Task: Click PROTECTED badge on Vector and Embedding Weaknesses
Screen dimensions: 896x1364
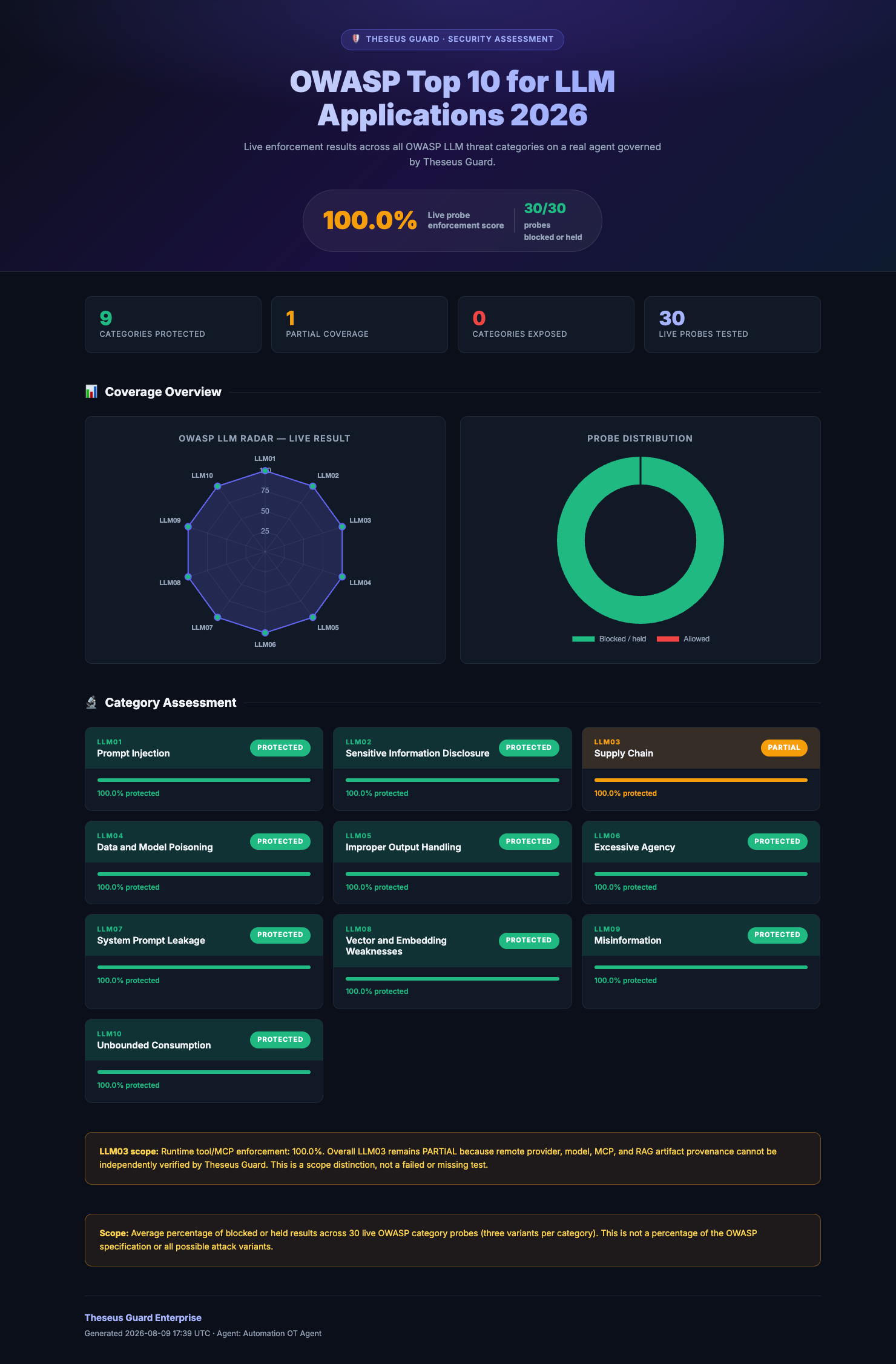Action: [529, 940]
